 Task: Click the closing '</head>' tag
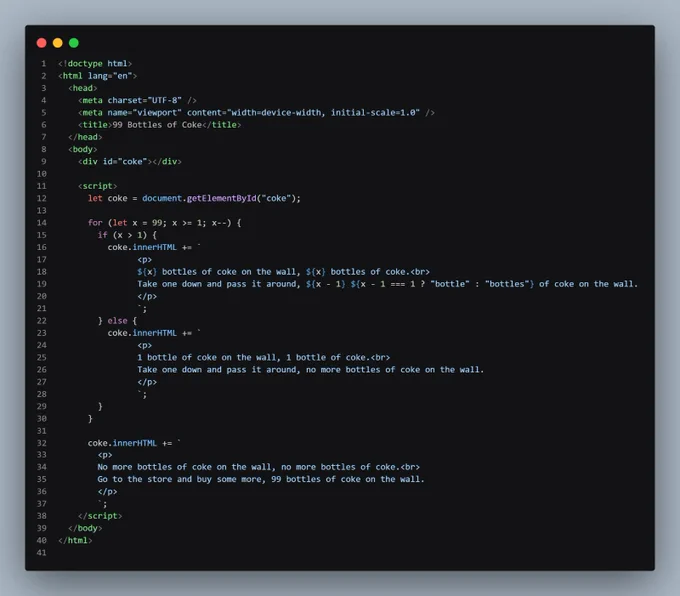[x=85, y=137]
